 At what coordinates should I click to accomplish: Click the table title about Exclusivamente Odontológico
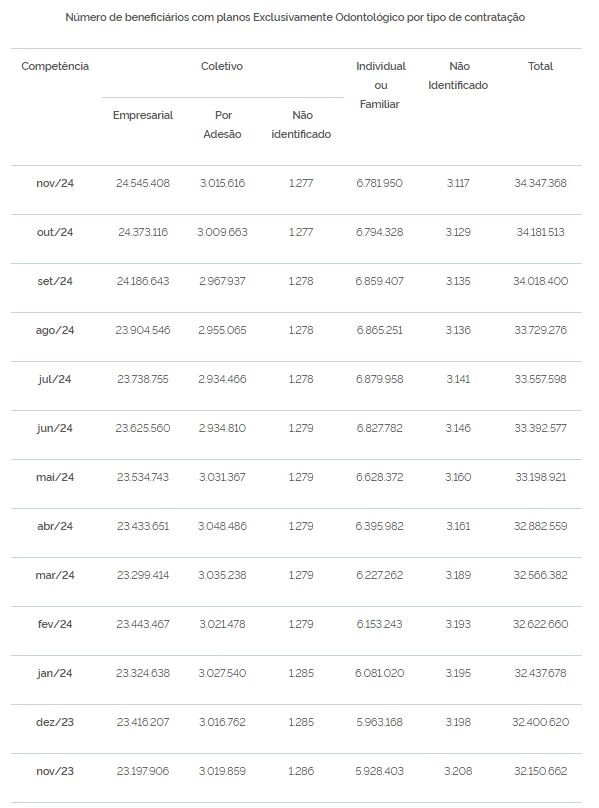click(295, 17)
